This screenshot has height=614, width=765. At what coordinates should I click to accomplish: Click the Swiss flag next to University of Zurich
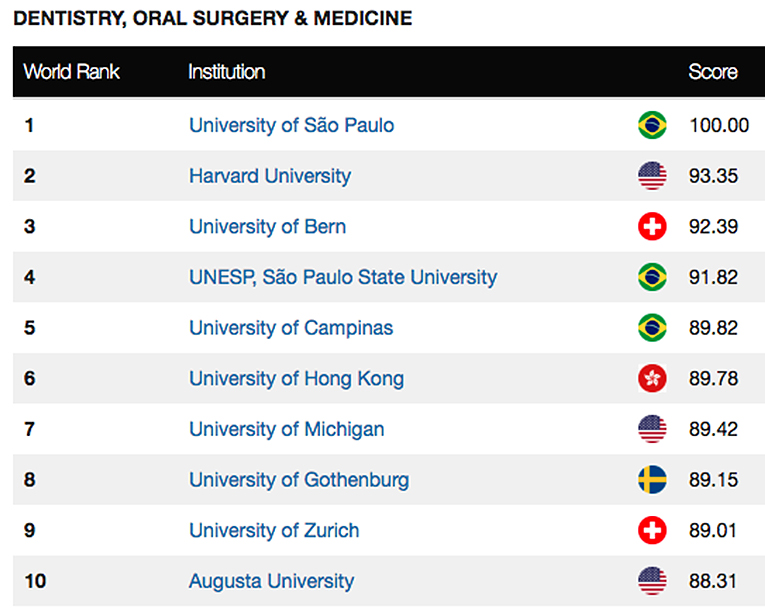pos(652,530)
